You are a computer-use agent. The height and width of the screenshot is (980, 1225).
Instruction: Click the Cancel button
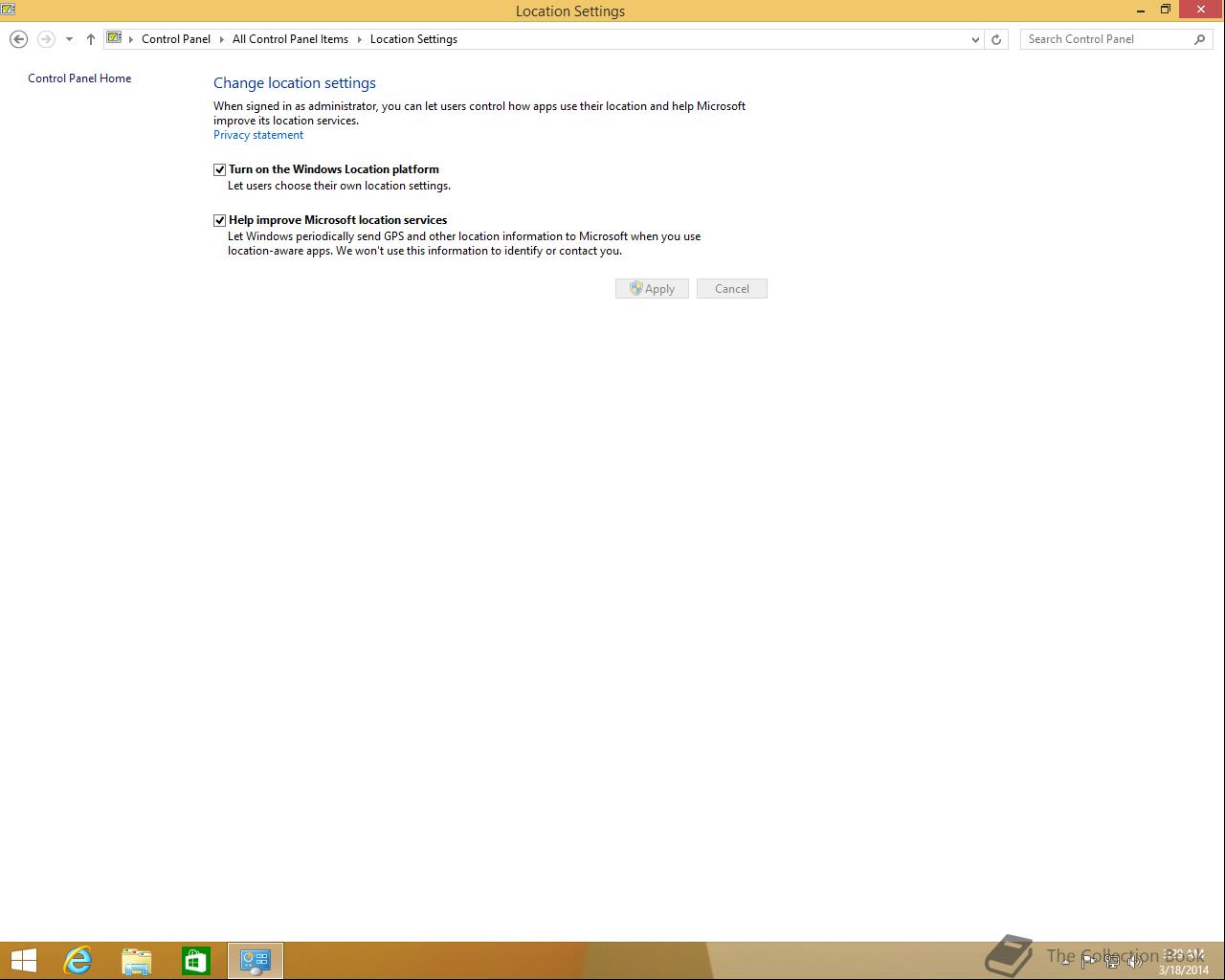[732, 289]
